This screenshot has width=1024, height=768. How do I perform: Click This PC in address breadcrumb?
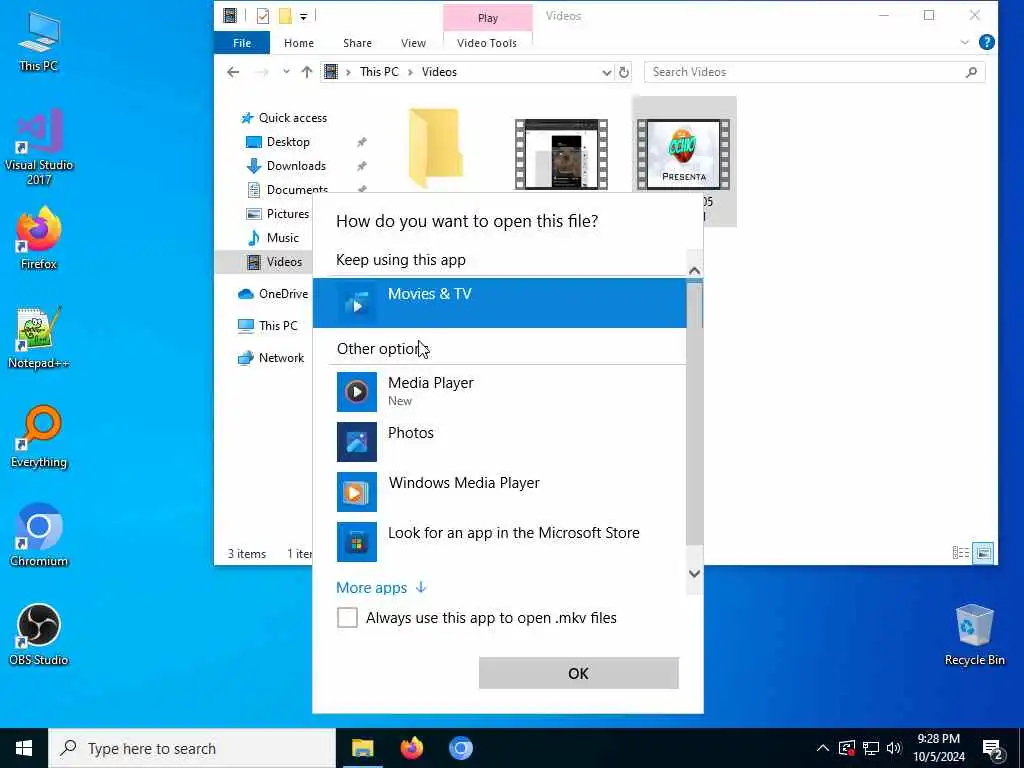click(x=379, y=72)
